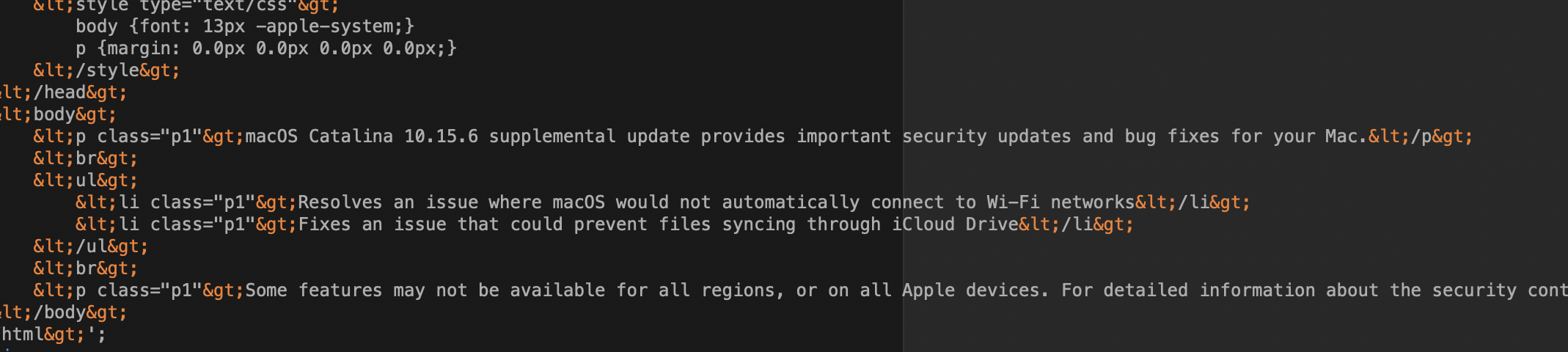Click the word "supplemental" in the paragraph
The image size is (1568, 352).
(x=552, y=136)
